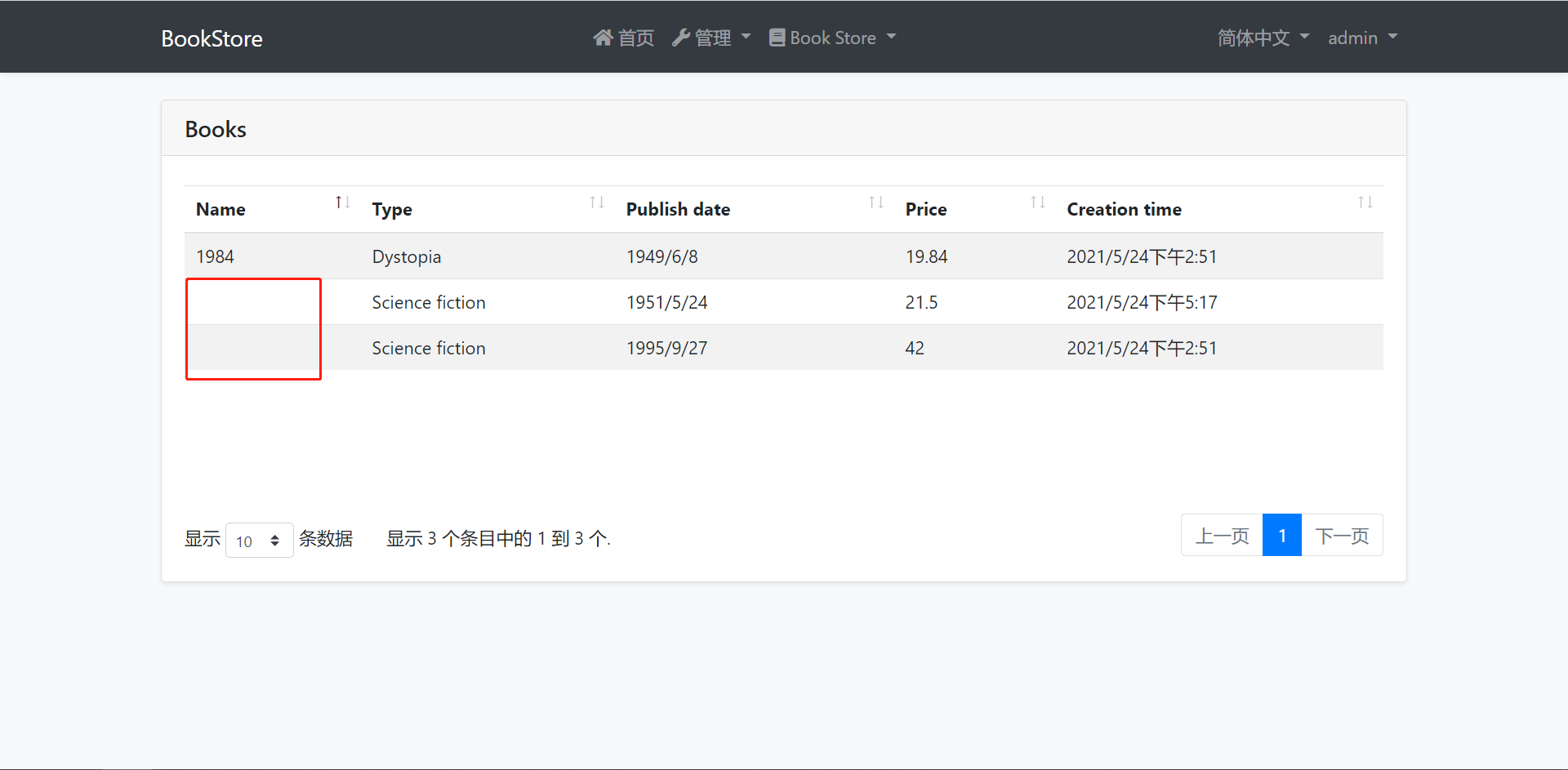Select the 首页 menu item
Viewport: 1568px width, 770px height.
click(622, 37)
